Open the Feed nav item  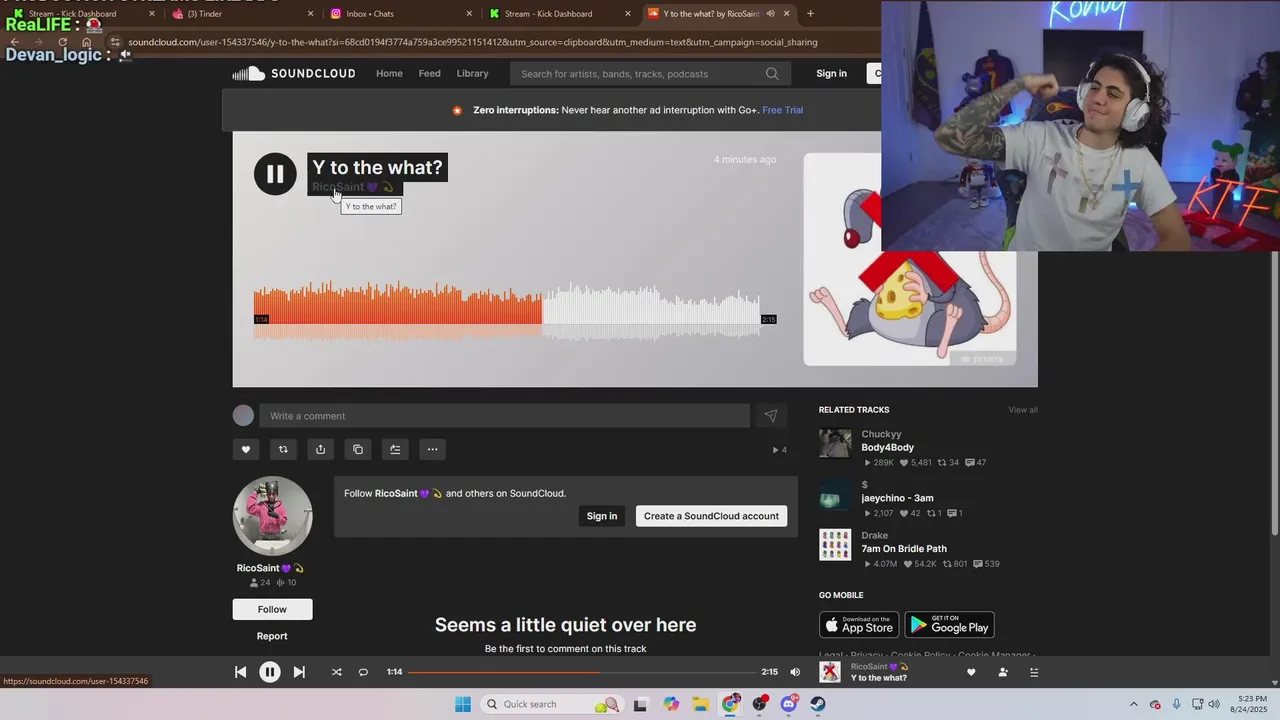429,74
